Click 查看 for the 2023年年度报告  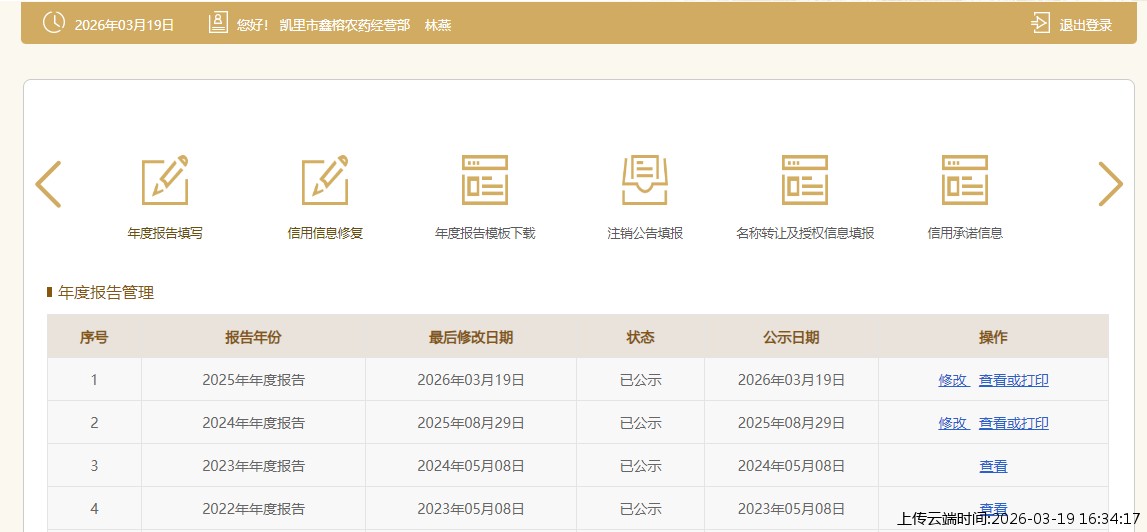[993, 466]
